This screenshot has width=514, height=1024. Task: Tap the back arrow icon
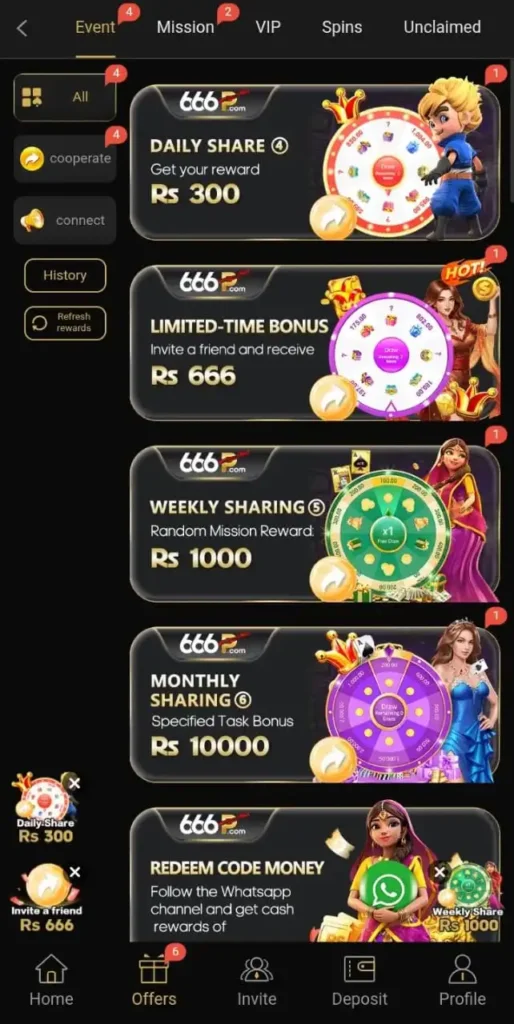(22, 28)
